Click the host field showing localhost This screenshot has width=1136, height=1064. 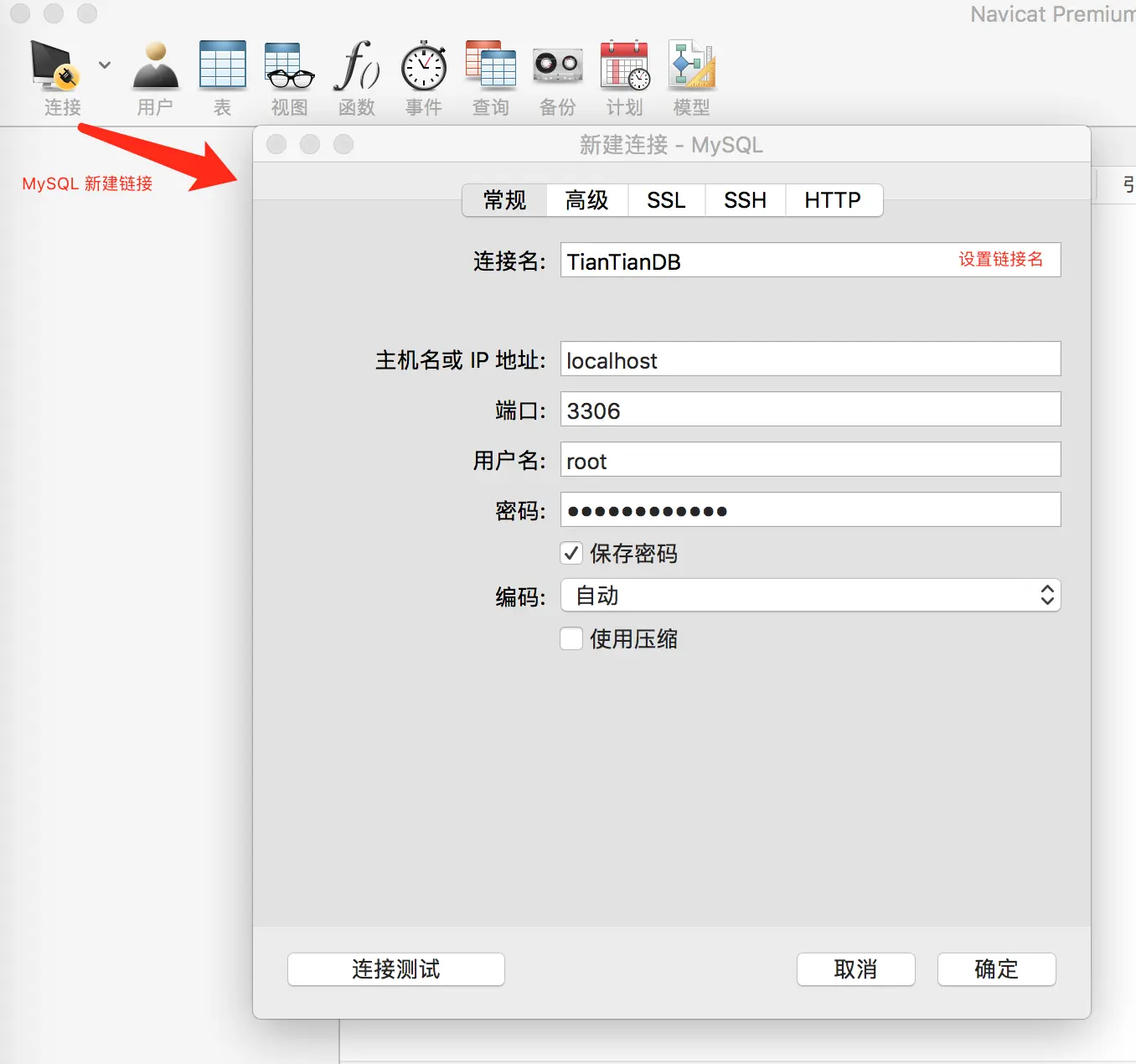(810, 359)
